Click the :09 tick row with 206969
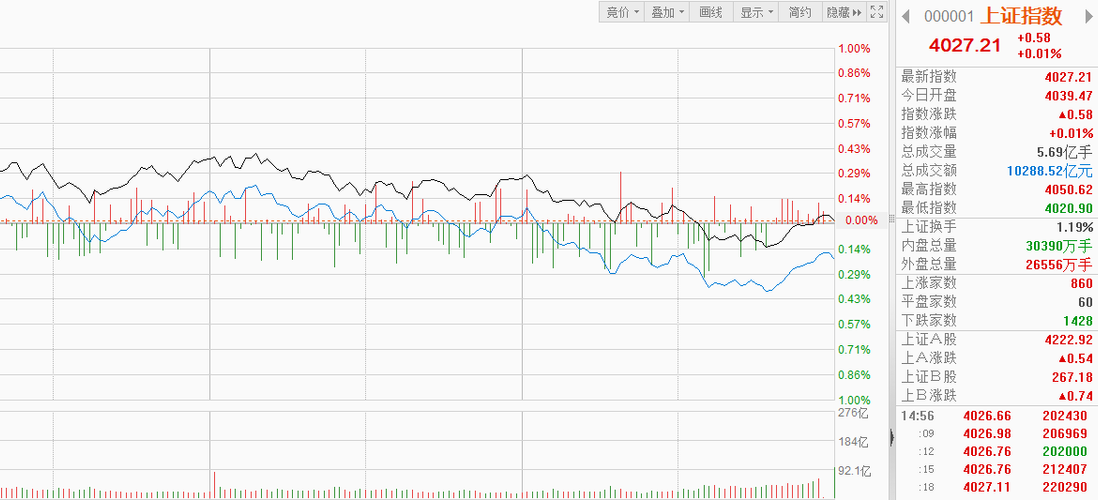Image resolution: width=1098 pixels, height=500 pixels. (996, 434)
